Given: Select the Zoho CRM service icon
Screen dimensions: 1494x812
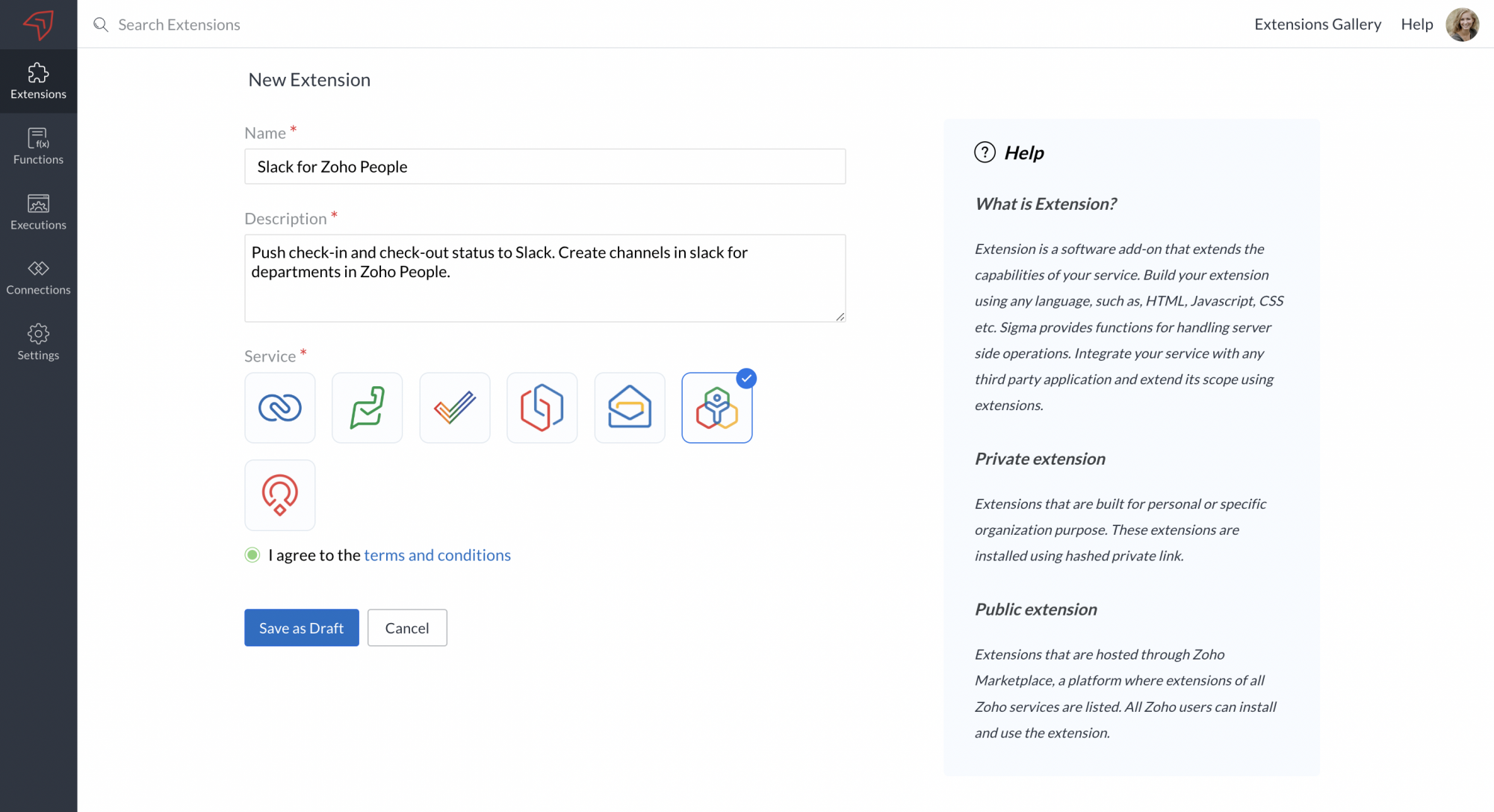Looking at the screenshot, I should (x=279, y=408).
